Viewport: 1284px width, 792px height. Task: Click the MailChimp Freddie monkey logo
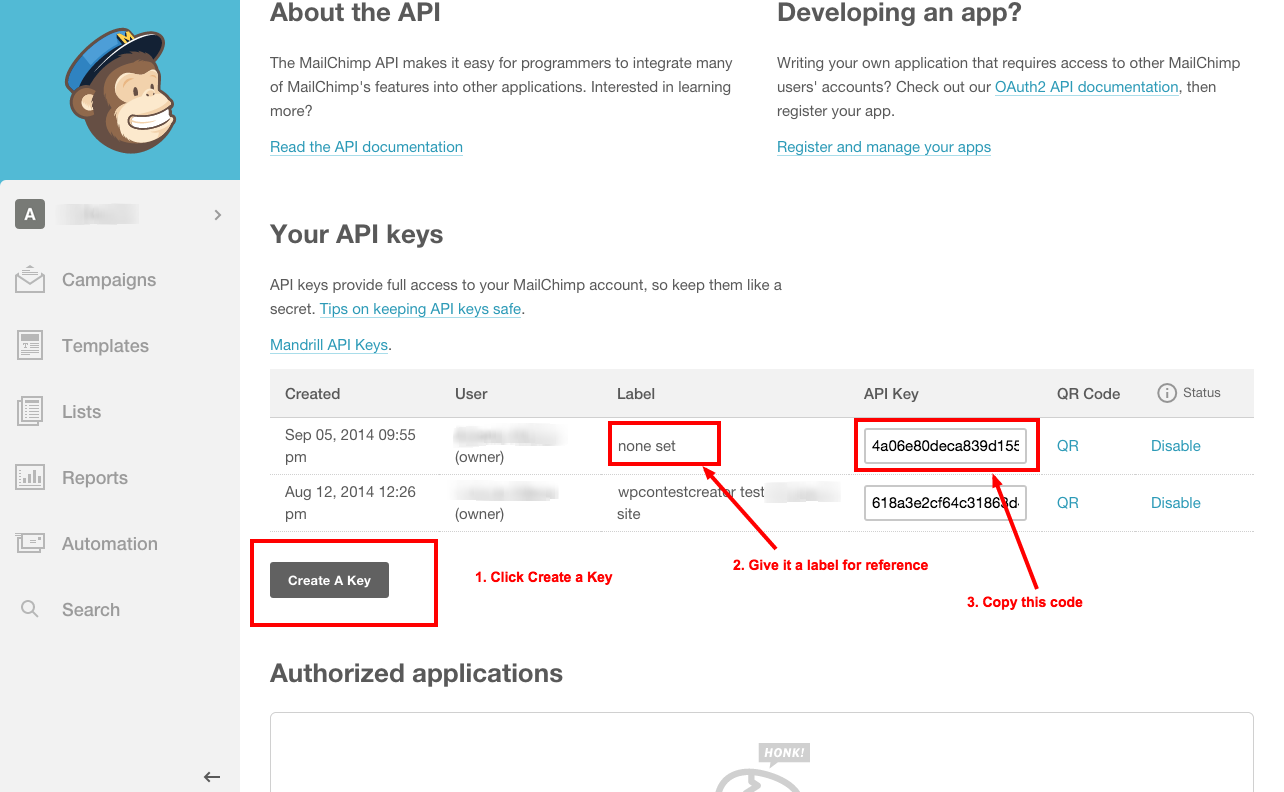pyautogui.click(x=121, y=90)
